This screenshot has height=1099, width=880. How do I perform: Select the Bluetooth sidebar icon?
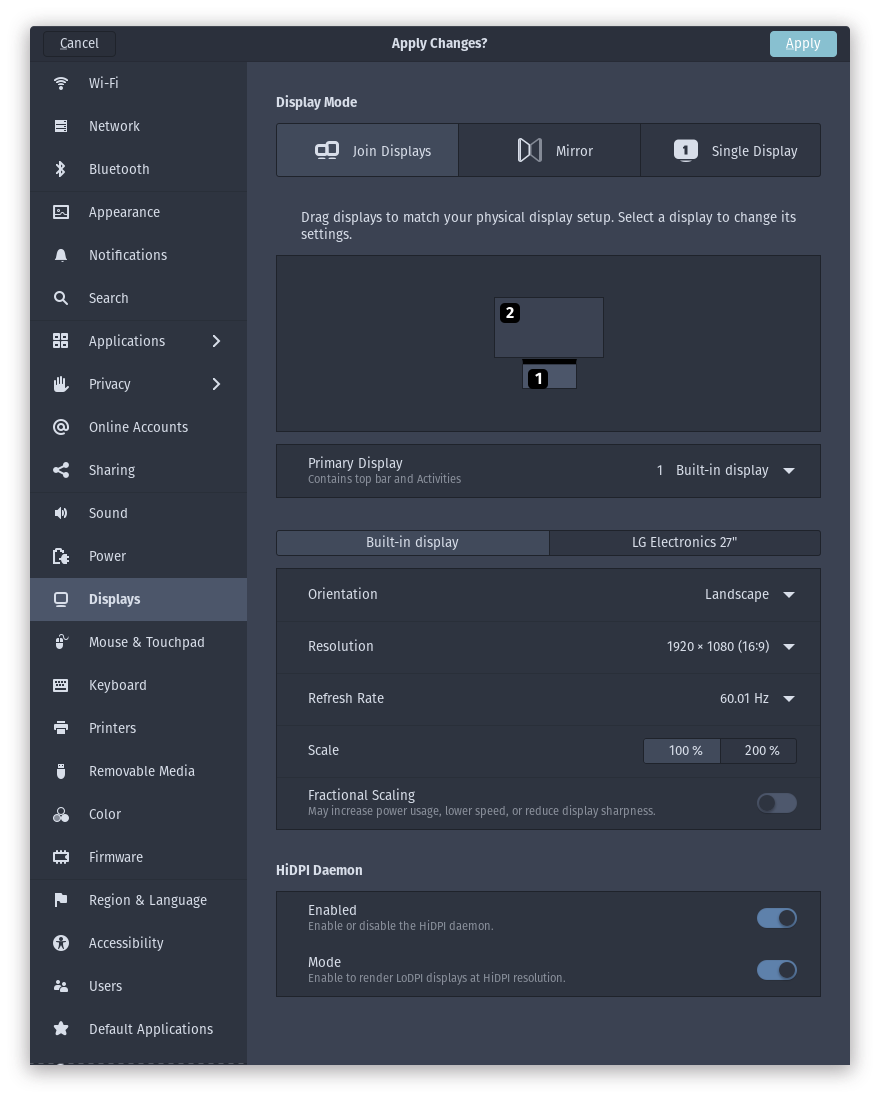click(61, 169)
